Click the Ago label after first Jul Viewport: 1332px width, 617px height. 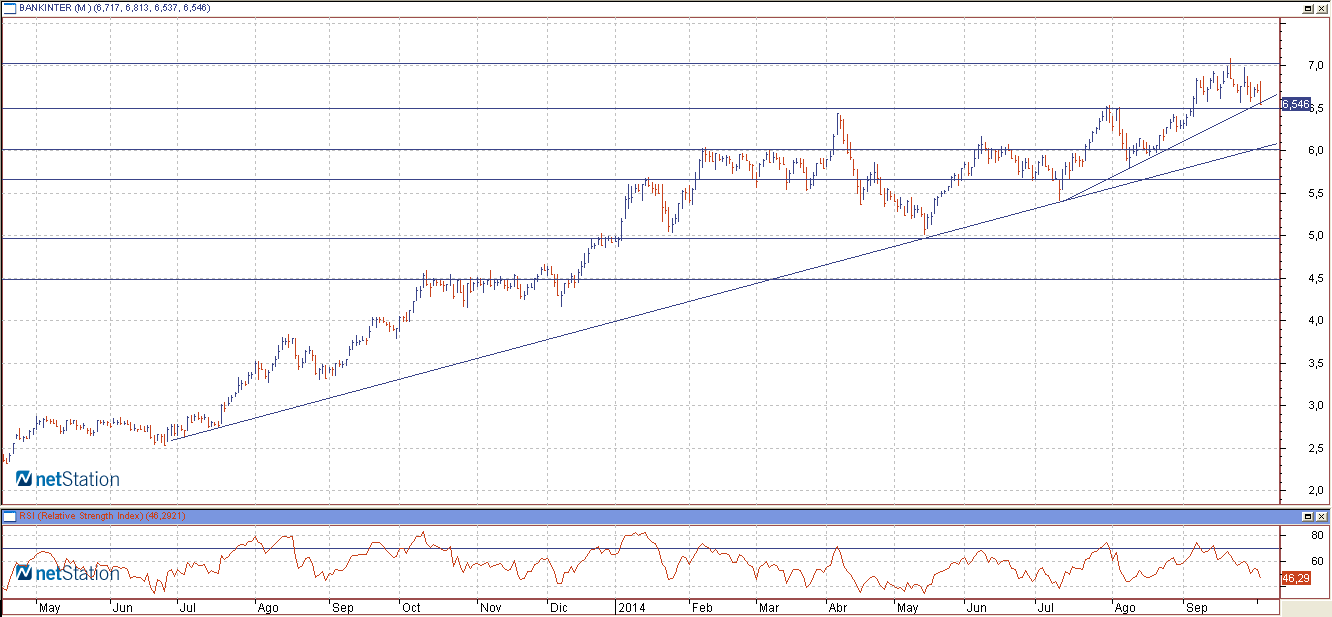267,607
